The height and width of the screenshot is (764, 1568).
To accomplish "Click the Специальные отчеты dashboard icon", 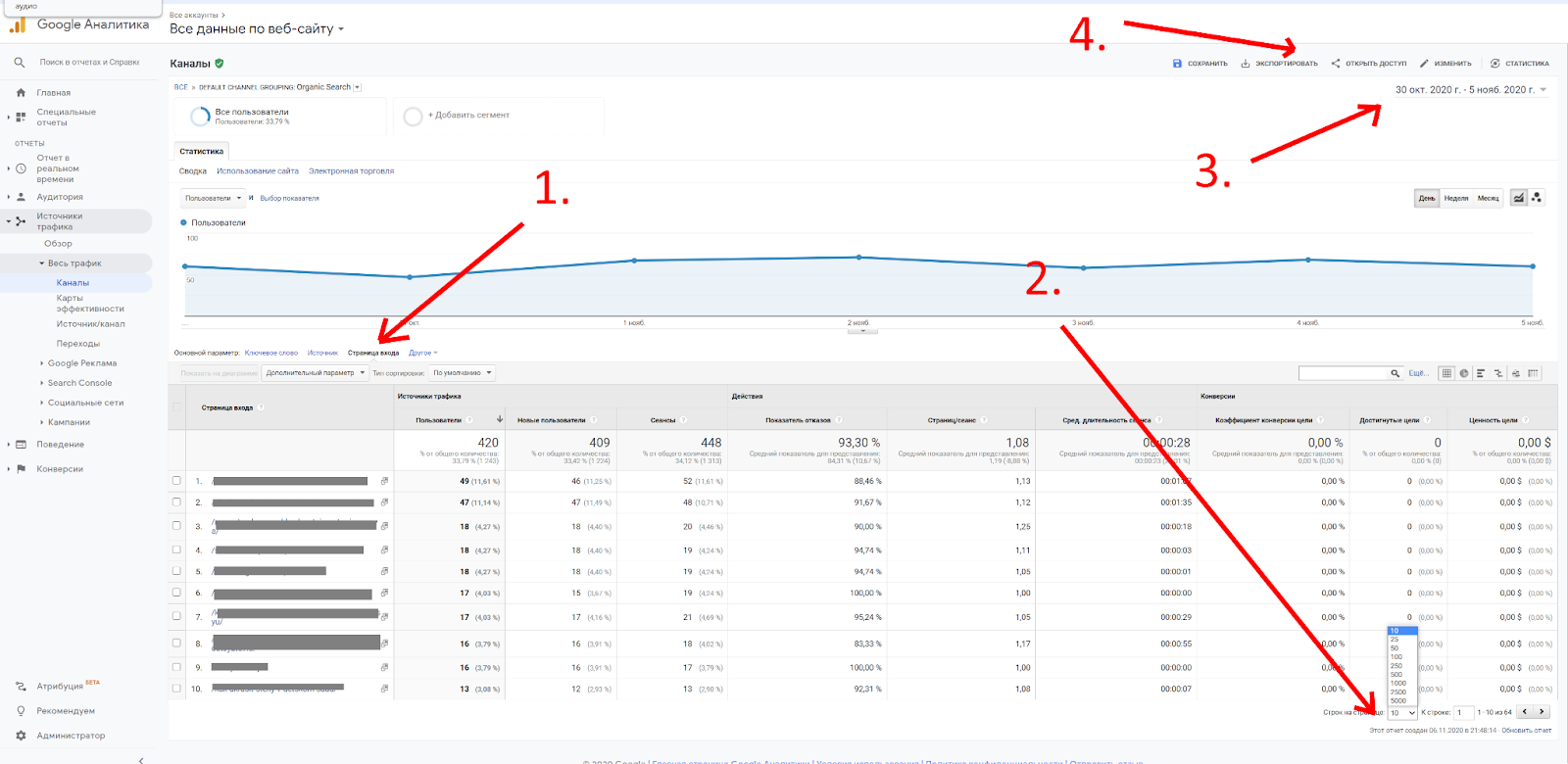I will [x=21, y=117].
